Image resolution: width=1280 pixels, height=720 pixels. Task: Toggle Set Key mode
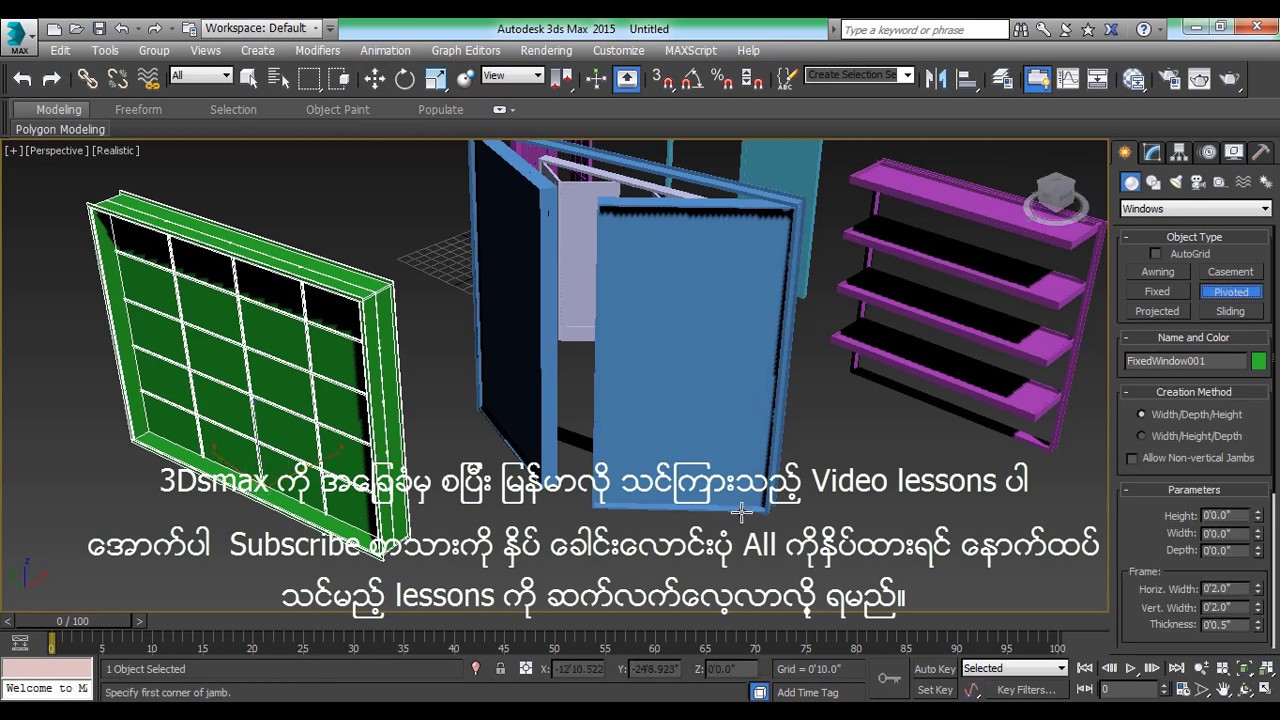(935, 690)
